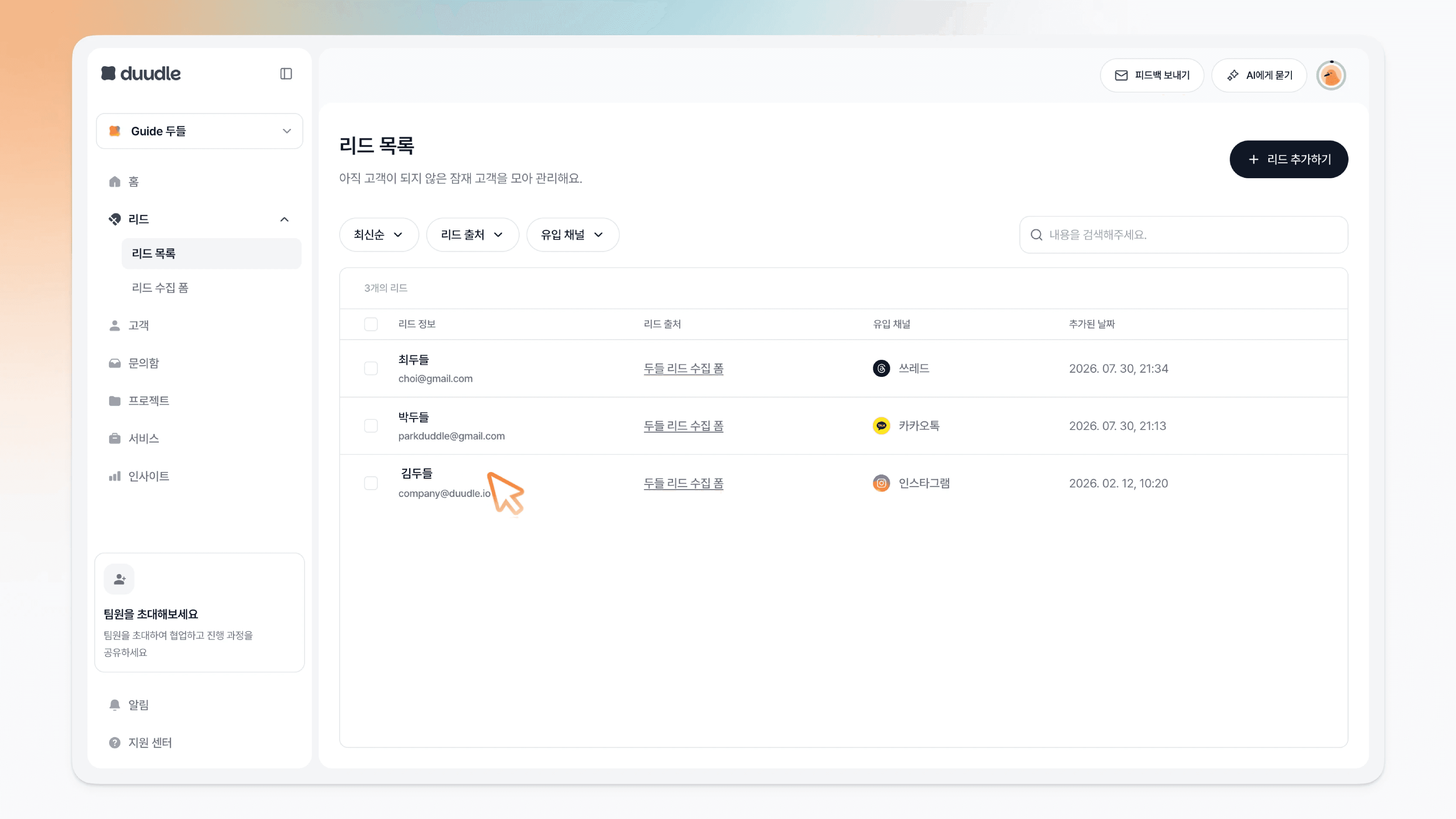Click the 리드 sidebar icon

(x=115, y=219)
